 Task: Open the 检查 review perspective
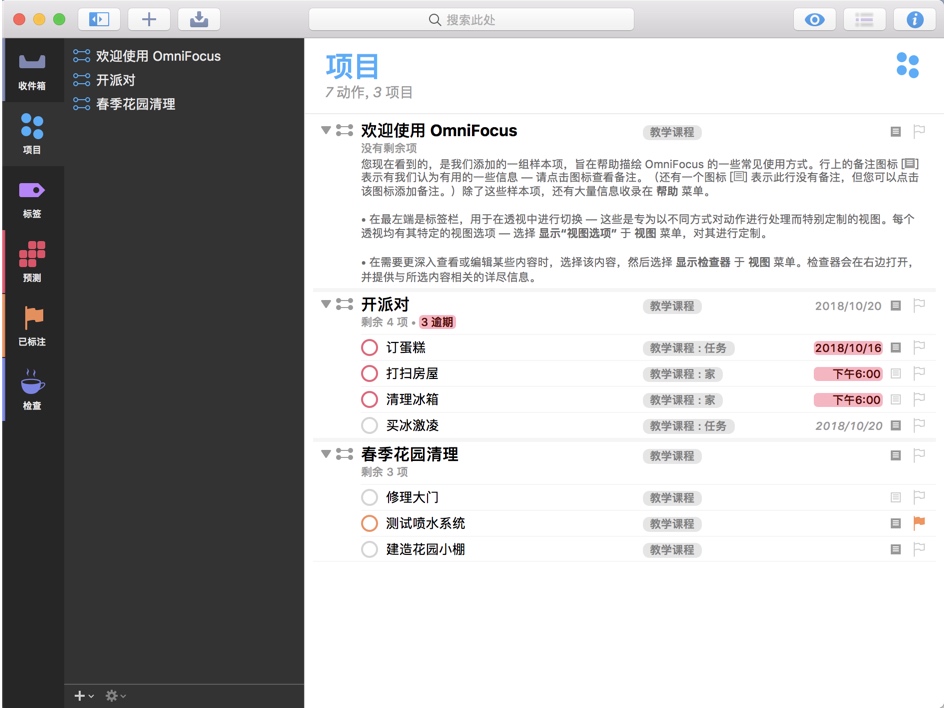(32, 390)
